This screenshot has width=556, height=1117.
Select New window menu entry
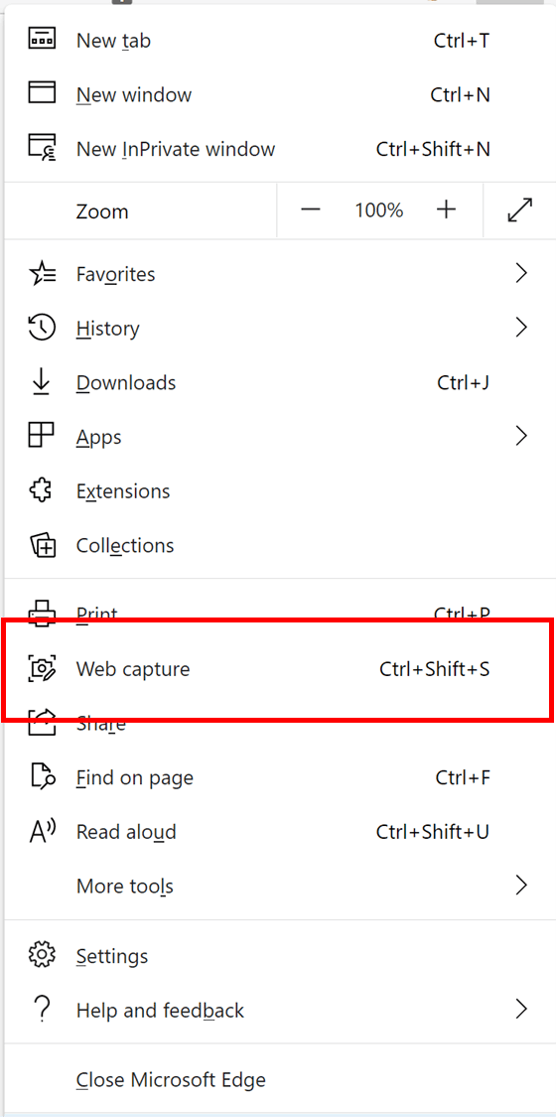[278, 94]
